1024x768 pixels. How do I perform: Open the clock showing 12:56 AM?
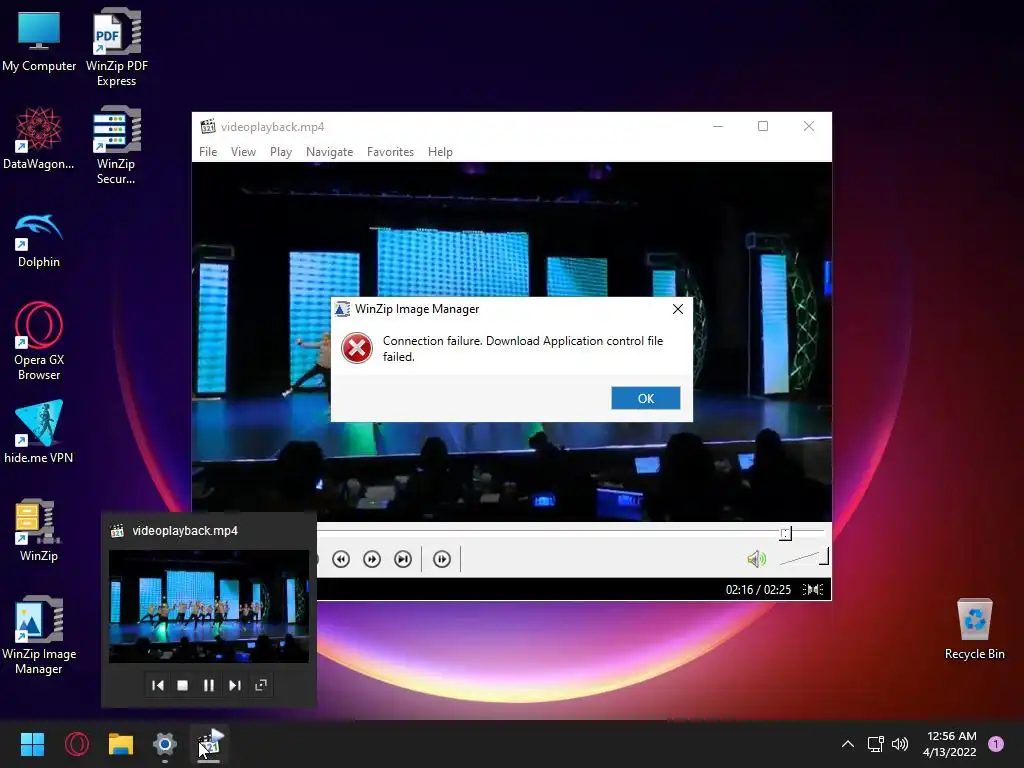[950, 744]
